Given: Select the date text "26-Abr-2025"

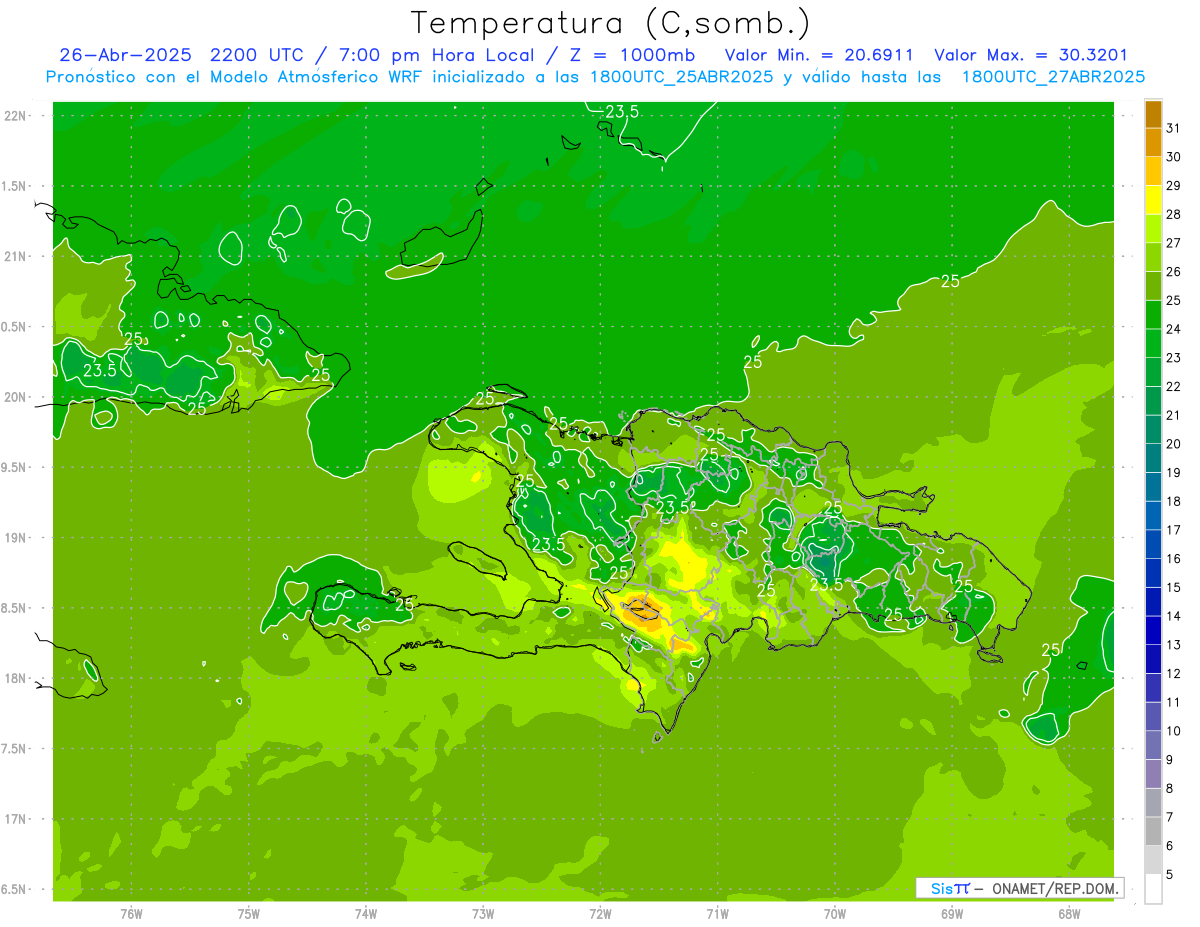Looking at the screenshot, I should 125,55.
